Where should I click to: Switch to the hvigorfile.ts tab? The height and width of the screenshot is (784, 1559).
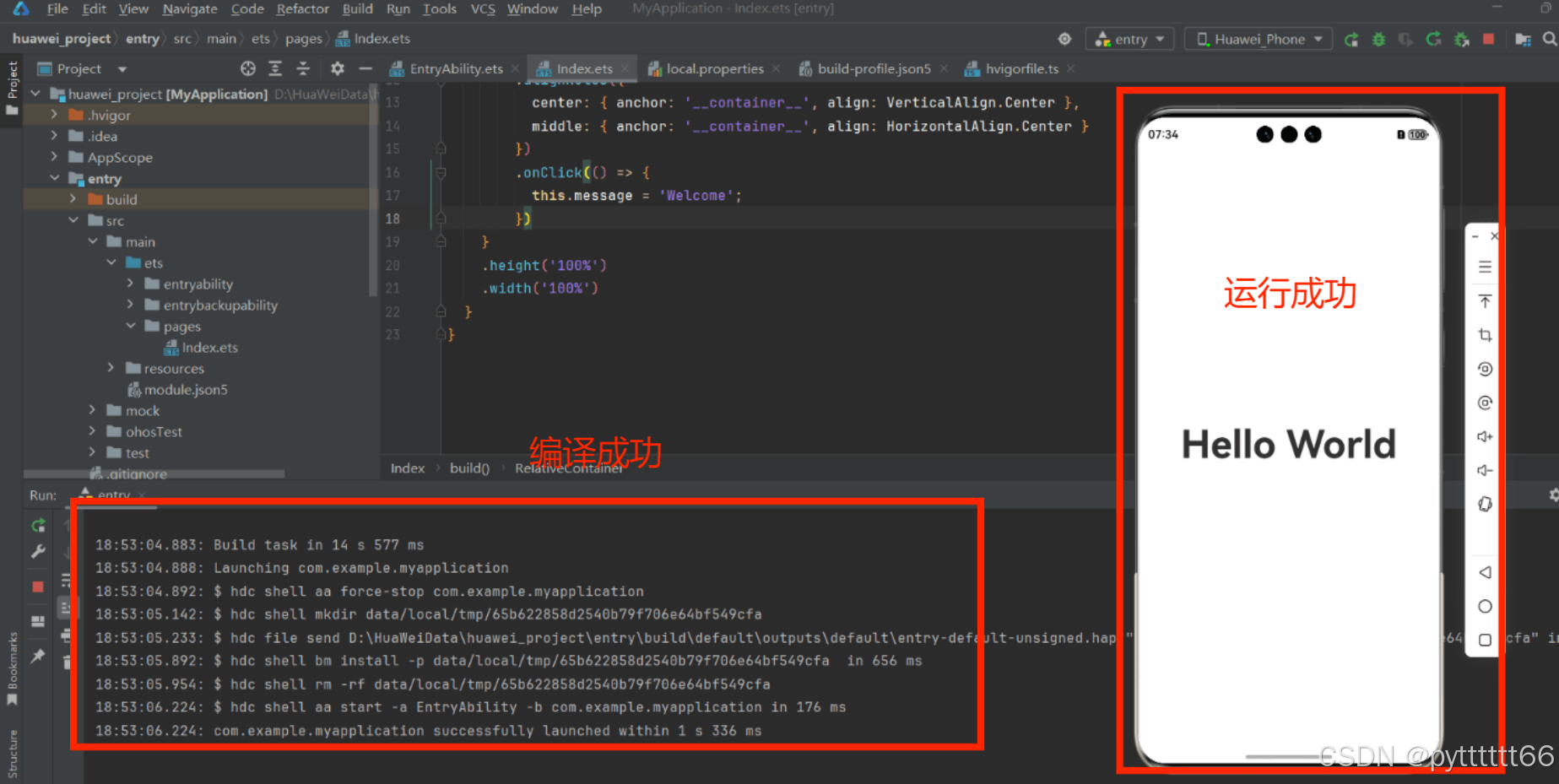pyautogui.click(x=1021, y=68)
